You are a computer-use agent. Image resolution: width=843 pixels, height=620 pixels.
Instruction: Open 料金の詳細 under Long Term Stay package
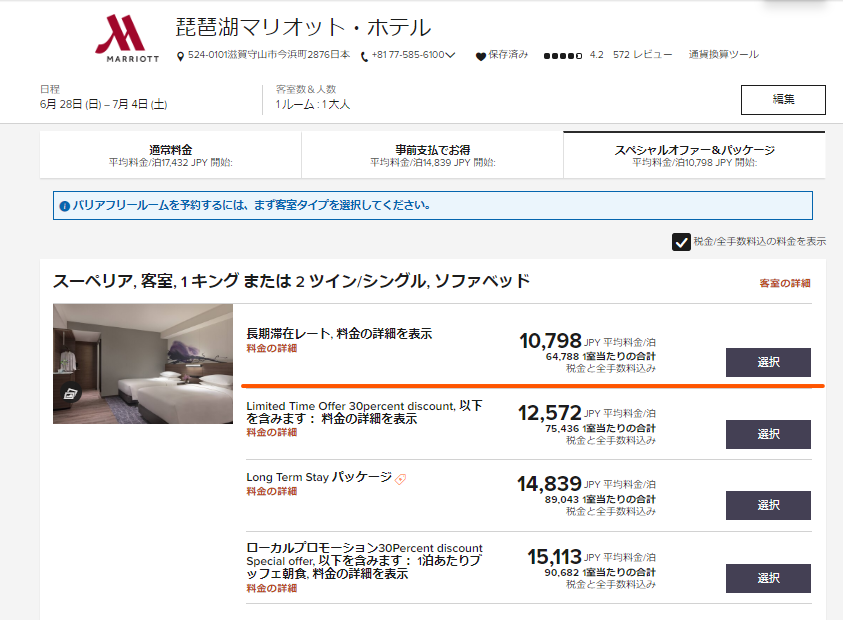(x=272, y=491)
